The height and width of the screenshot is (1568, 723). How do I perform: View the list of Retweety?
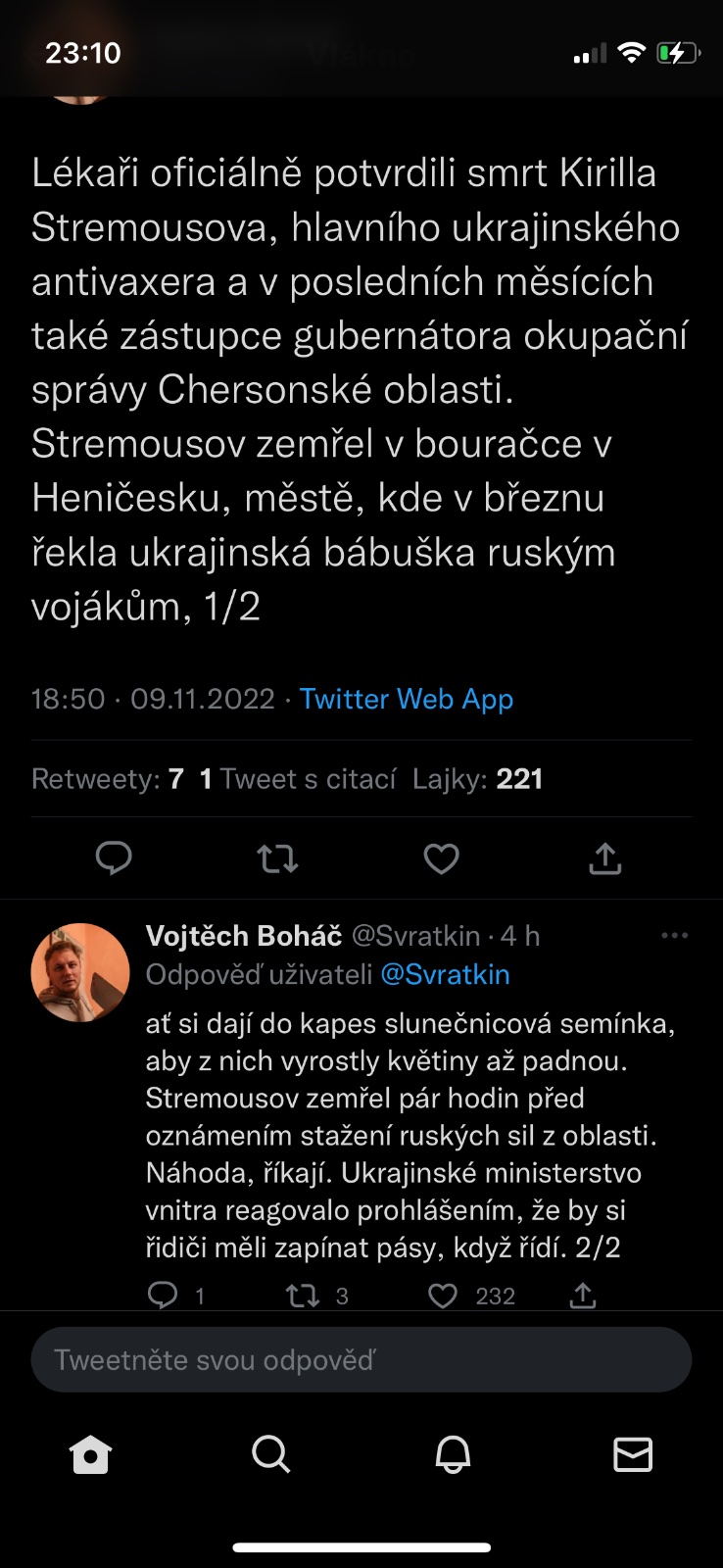click(x=108, y=779)
